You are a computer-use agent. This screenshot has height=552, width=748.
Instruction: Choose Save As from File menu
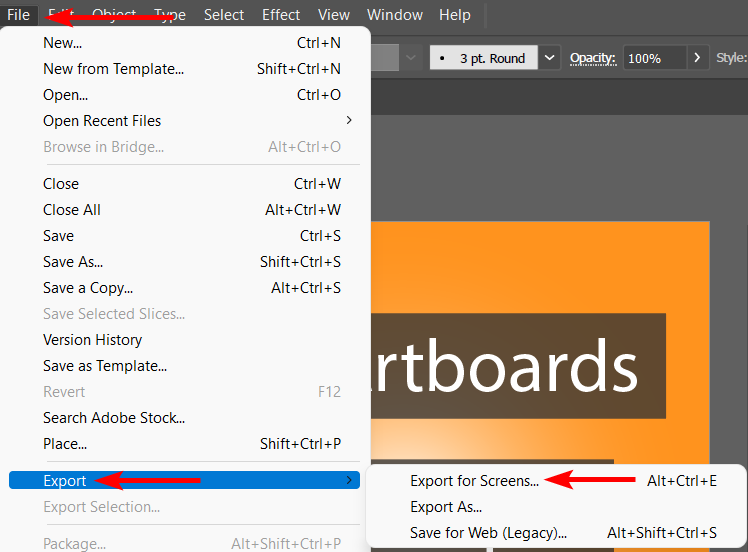click(73, 262)
